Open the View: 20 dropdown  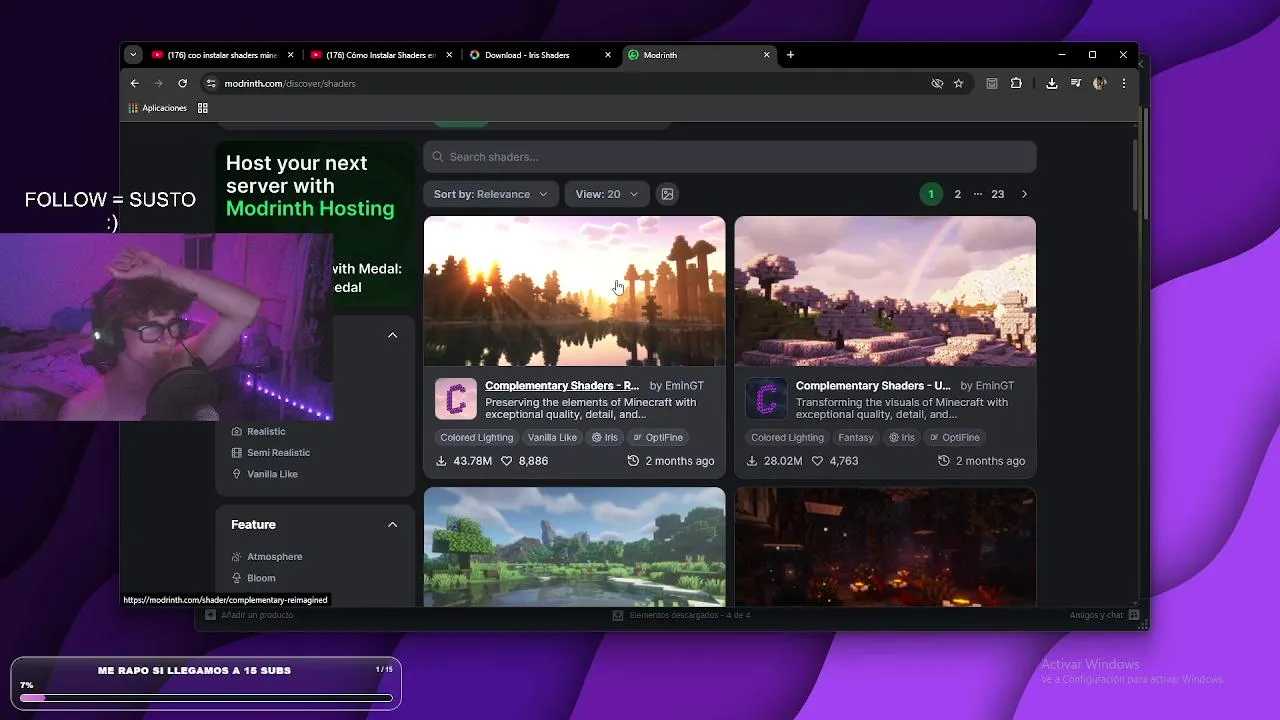tap(606, 194)
